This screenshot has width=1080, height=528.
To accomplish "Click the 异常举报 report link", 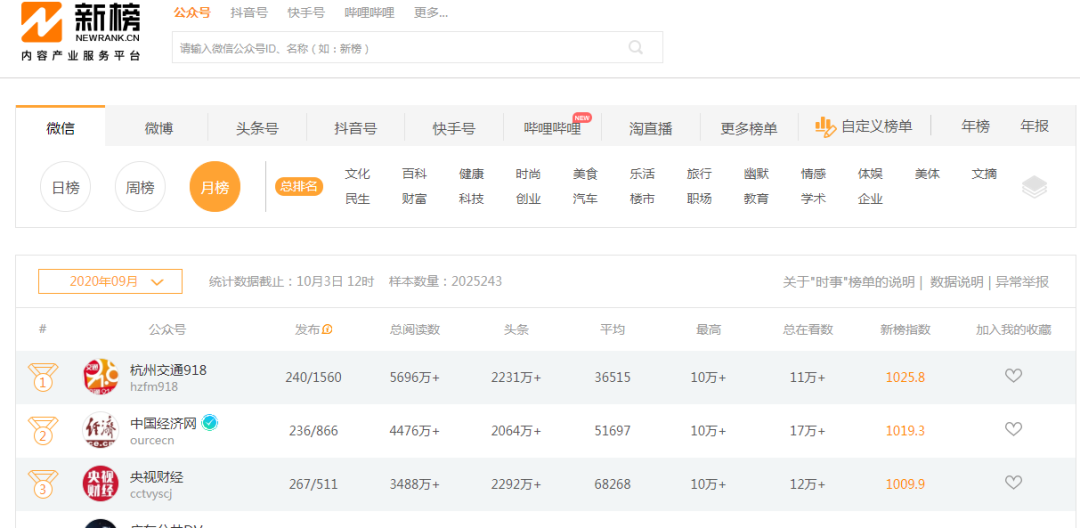I will pos(1021,282).
